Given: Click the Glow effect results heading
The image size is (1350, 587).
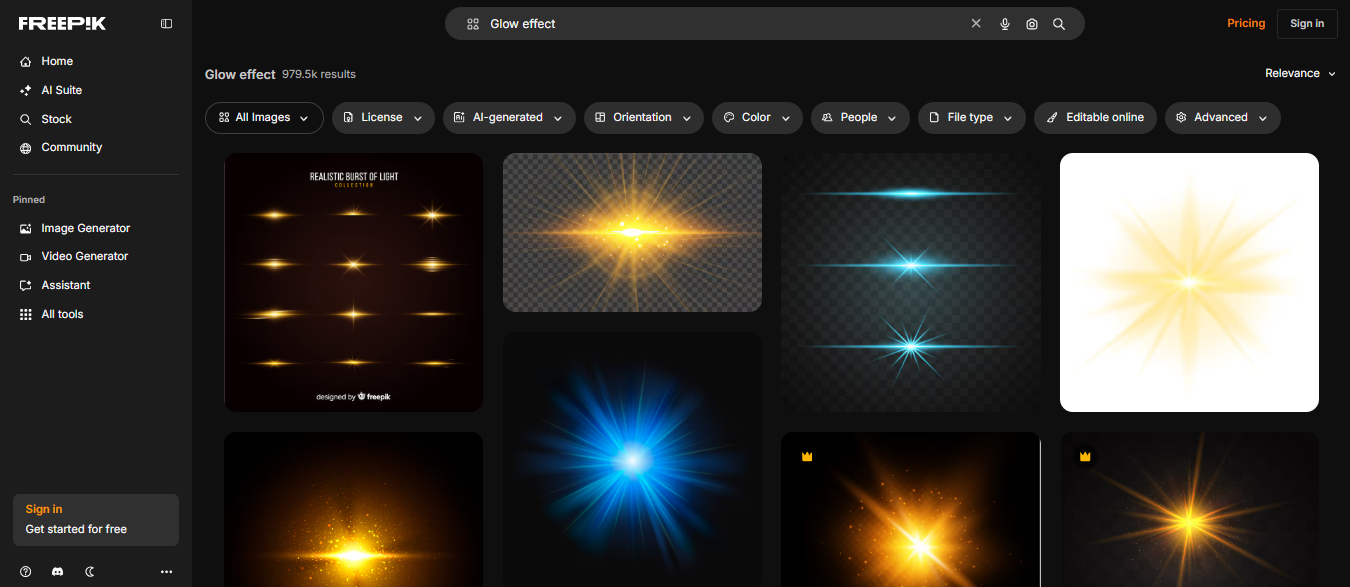Looking at the screenshot, I should (240, 75).
